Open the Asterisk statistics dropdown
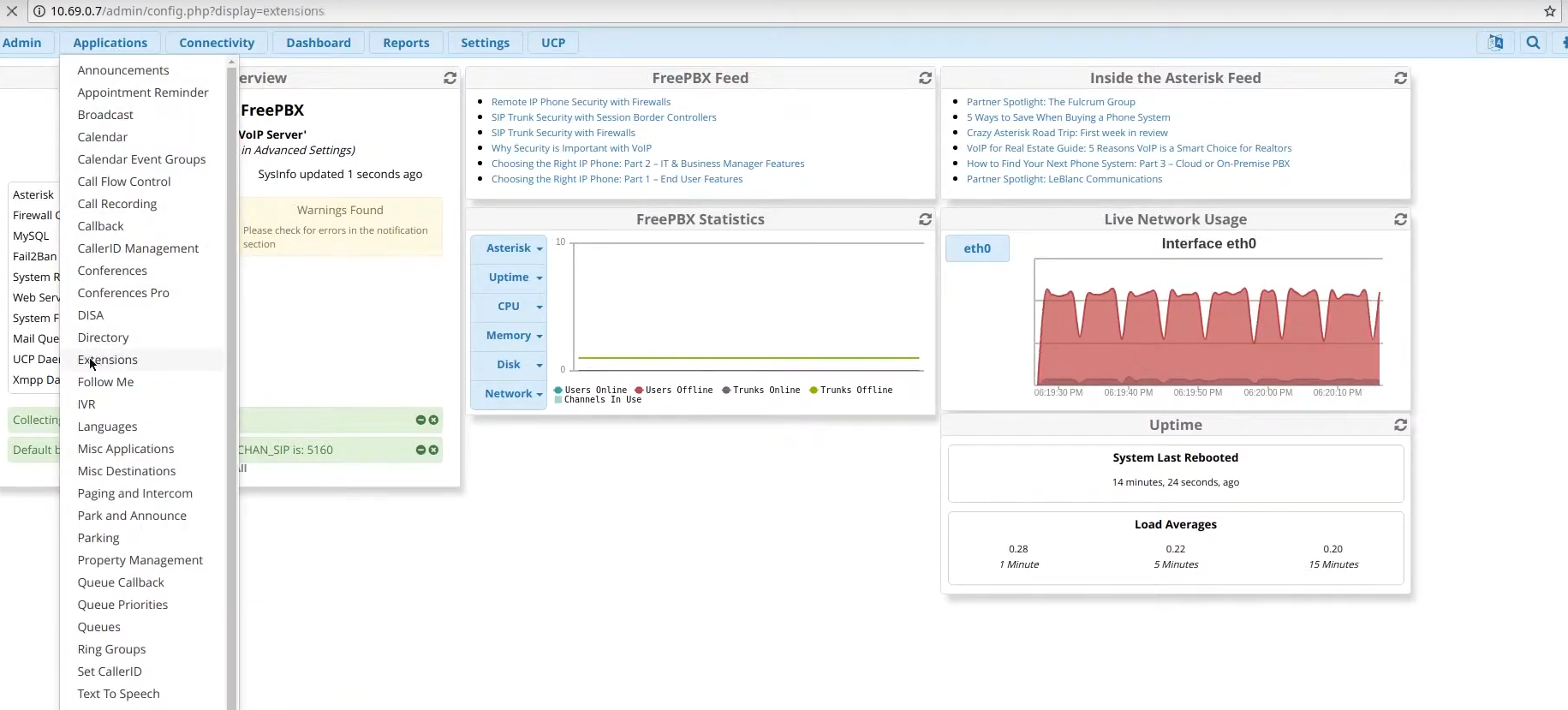Image resolution: width=1568 pixels, height=710 pixels. [509, 248]
